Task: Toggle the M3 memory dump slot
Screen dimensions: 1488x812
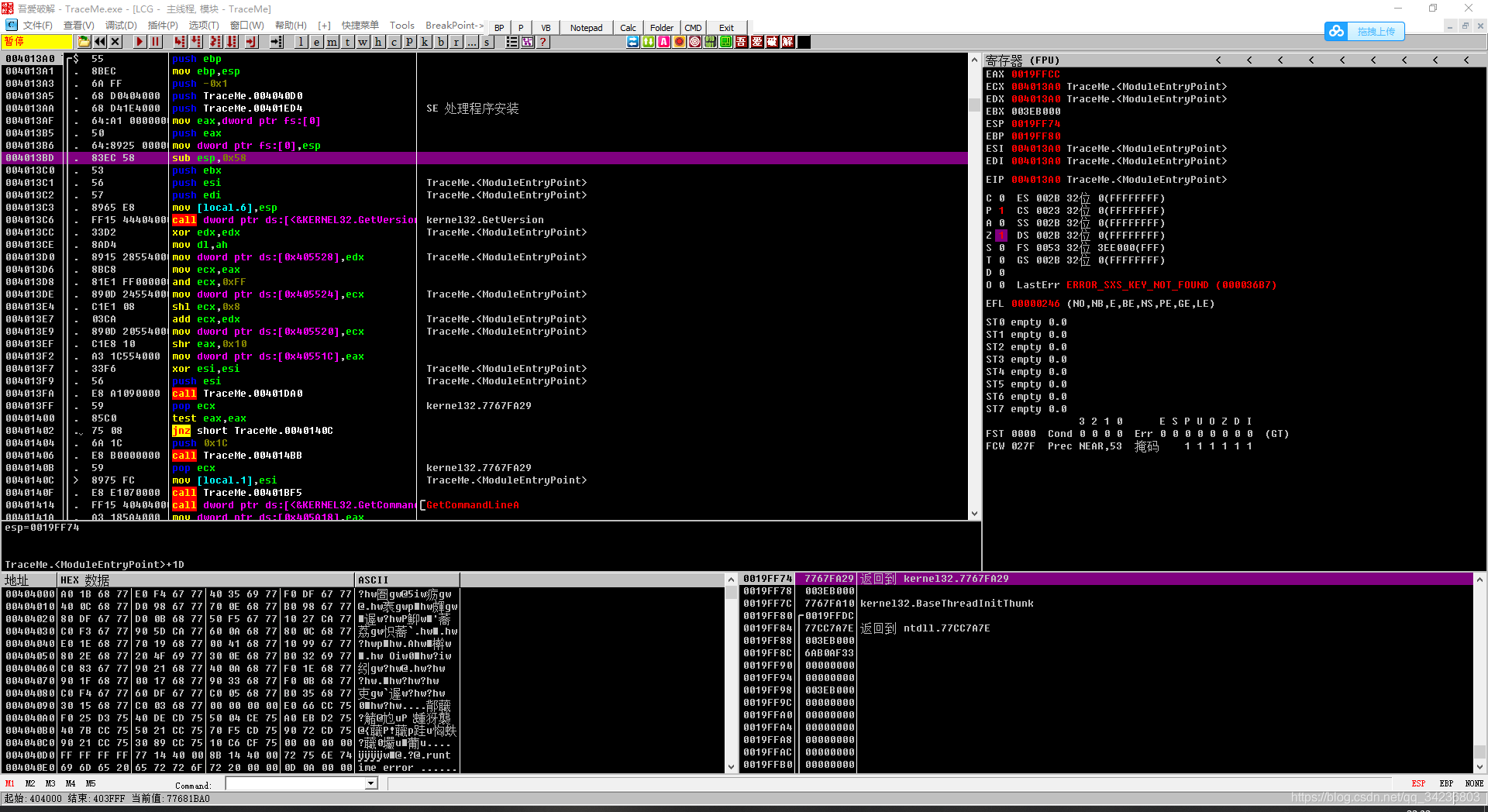Action: [50, 783]
